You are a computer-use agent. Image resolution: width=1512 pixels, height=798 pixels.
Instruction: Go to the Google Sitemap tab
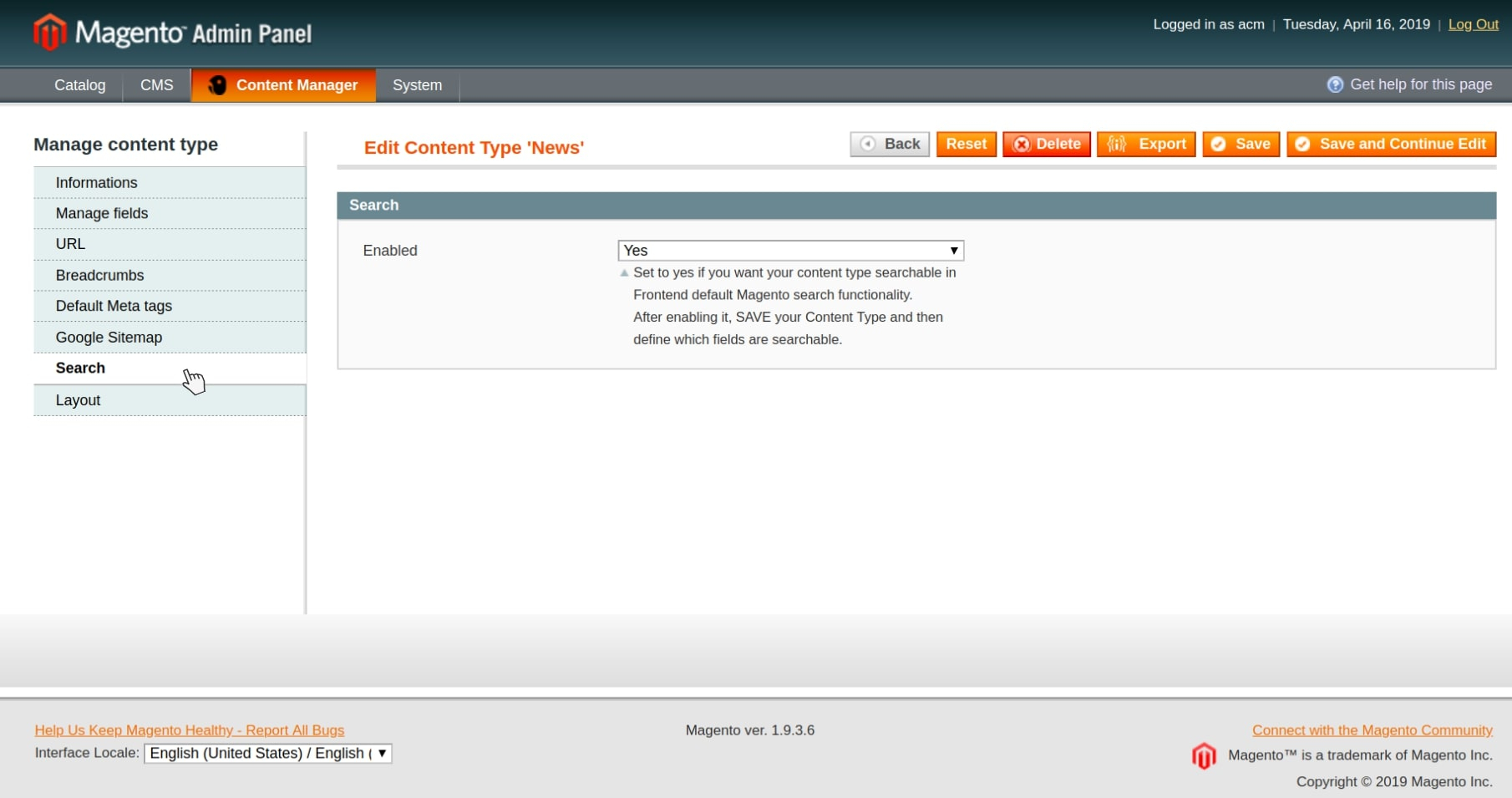(109, 337)
